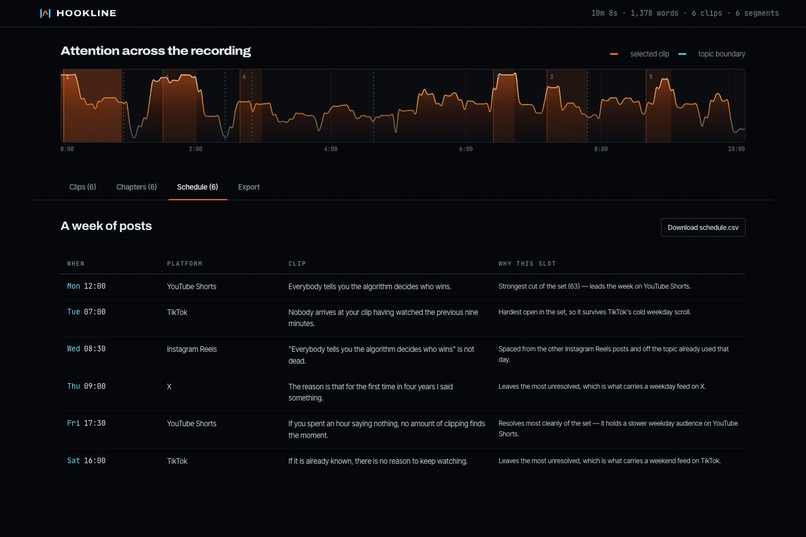Click clip "Everybody tells you the algorithm decides who wins."
806x537 pixels.
click(370, 287)
